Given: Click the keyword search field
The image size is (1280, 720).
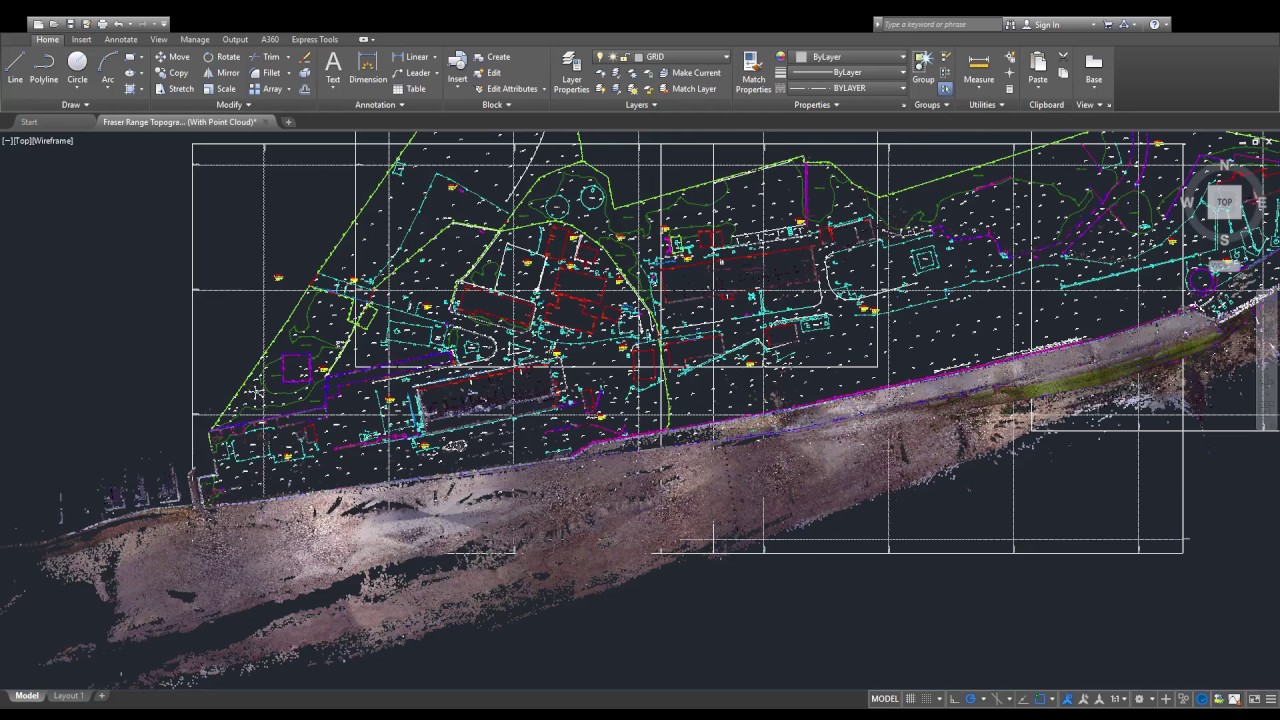Looking at the screenshot, I should (x=940, y=24).
